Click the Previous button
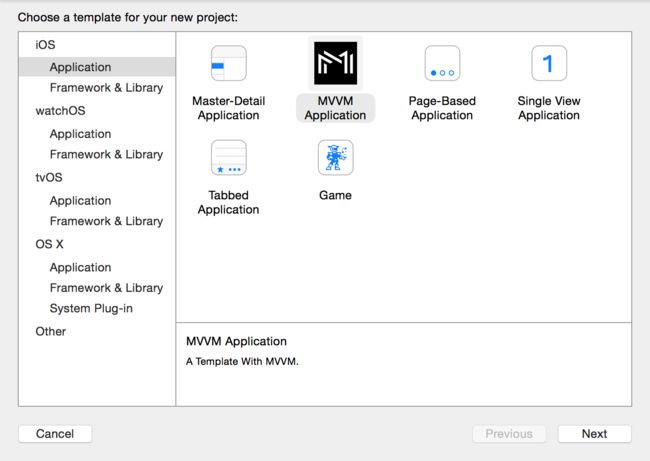The image size is (650, 461). 509,434
